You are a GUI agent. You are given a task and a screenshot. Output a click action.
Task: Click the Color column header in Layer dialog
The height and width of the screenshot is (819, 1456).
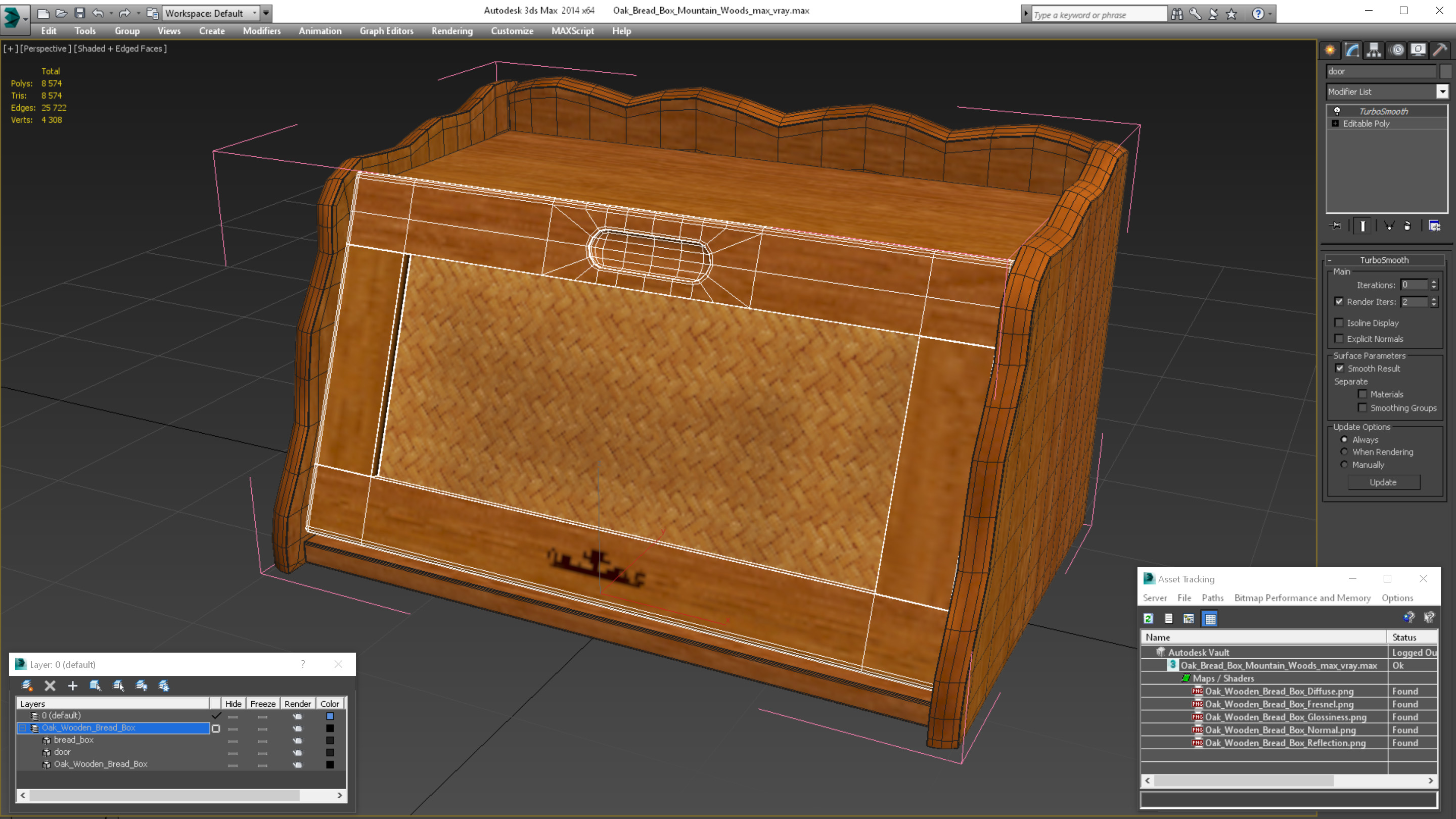[330, 704]
